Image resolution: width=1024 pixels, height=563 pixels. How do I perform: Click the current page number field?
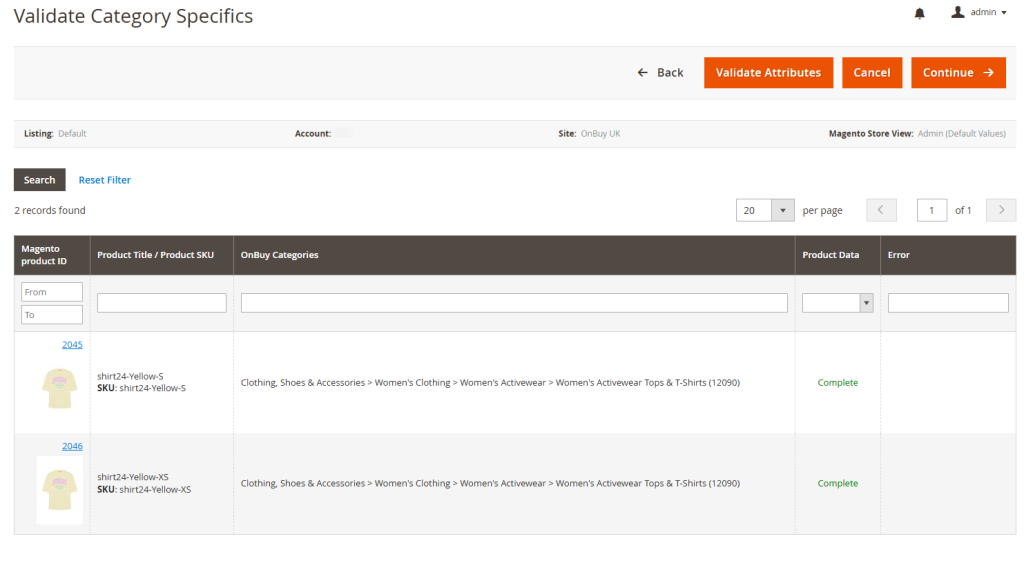pos(932,210)
